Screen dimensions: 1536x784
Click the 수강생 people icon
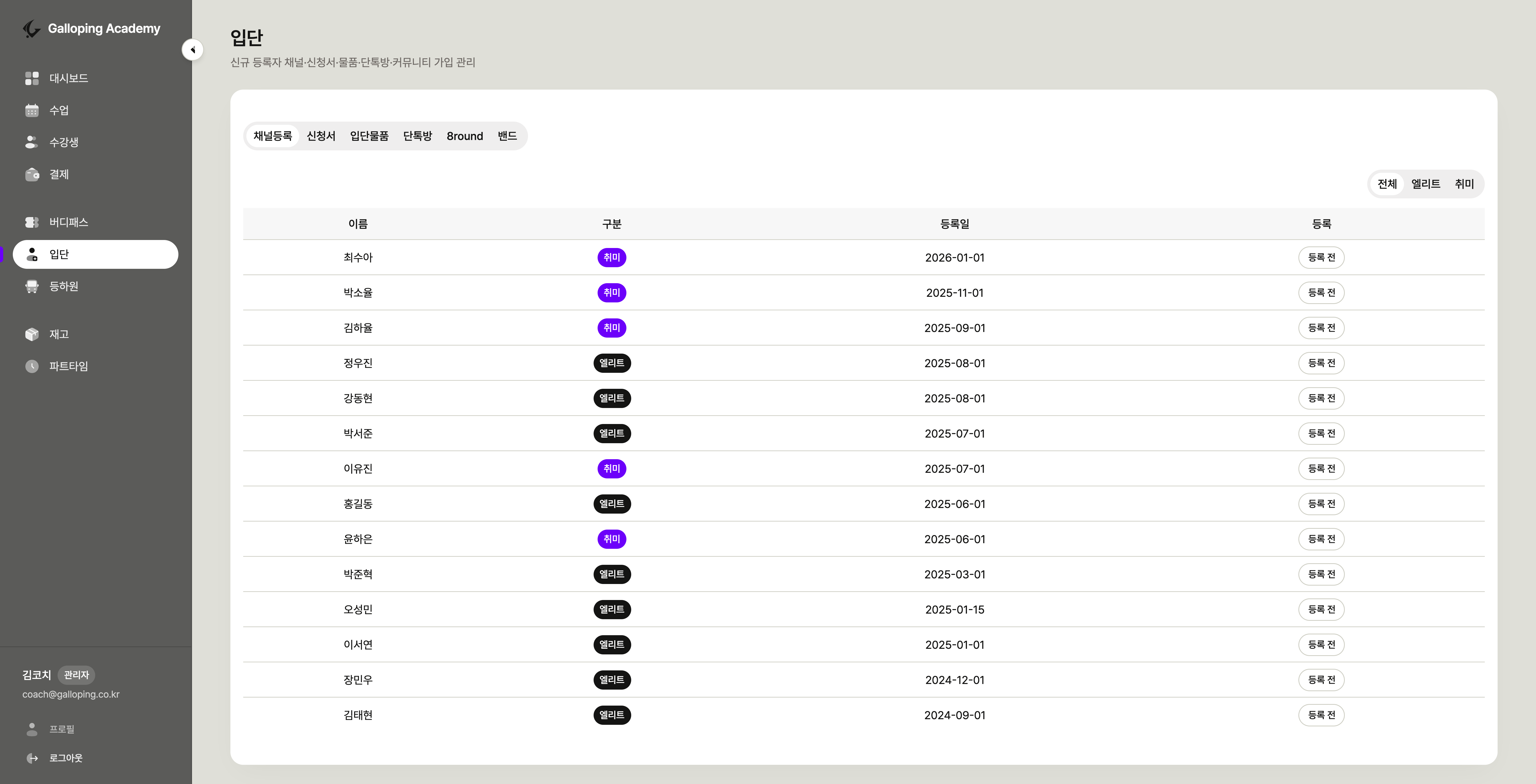(32, 142)
